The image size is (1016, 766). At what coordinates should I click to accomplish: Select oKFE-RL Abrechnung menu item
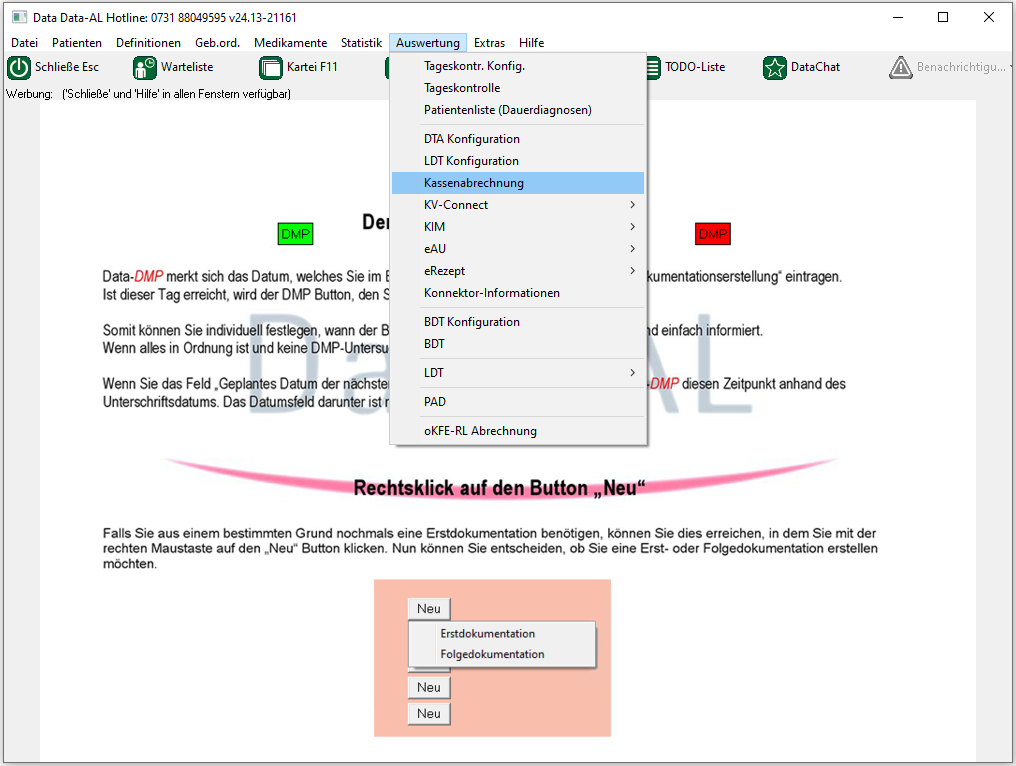[480, 431]
